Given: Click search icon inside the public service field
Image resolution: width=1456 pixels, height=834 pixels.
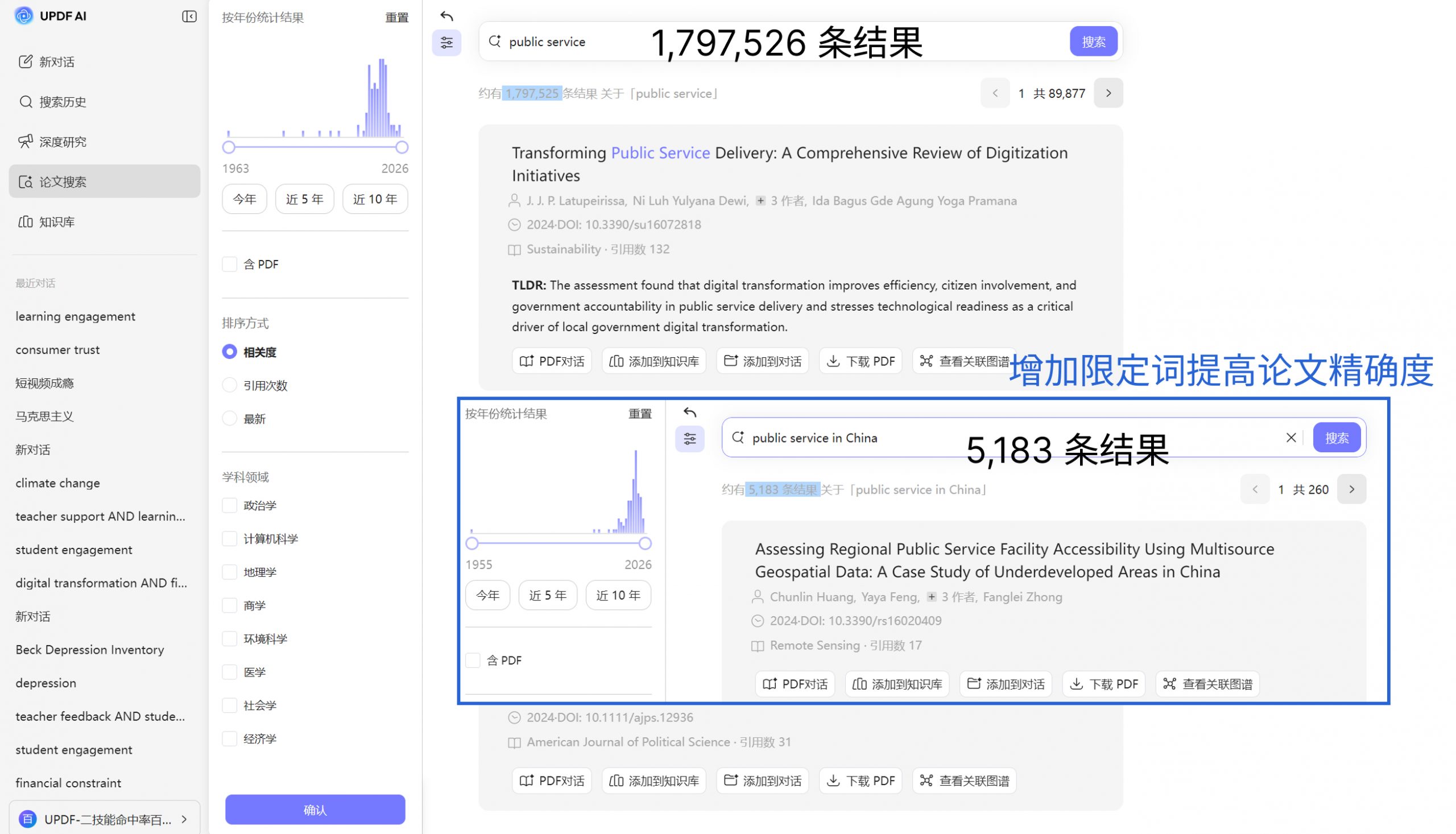Looking at the screenshot, I should (x=495, y=41).
